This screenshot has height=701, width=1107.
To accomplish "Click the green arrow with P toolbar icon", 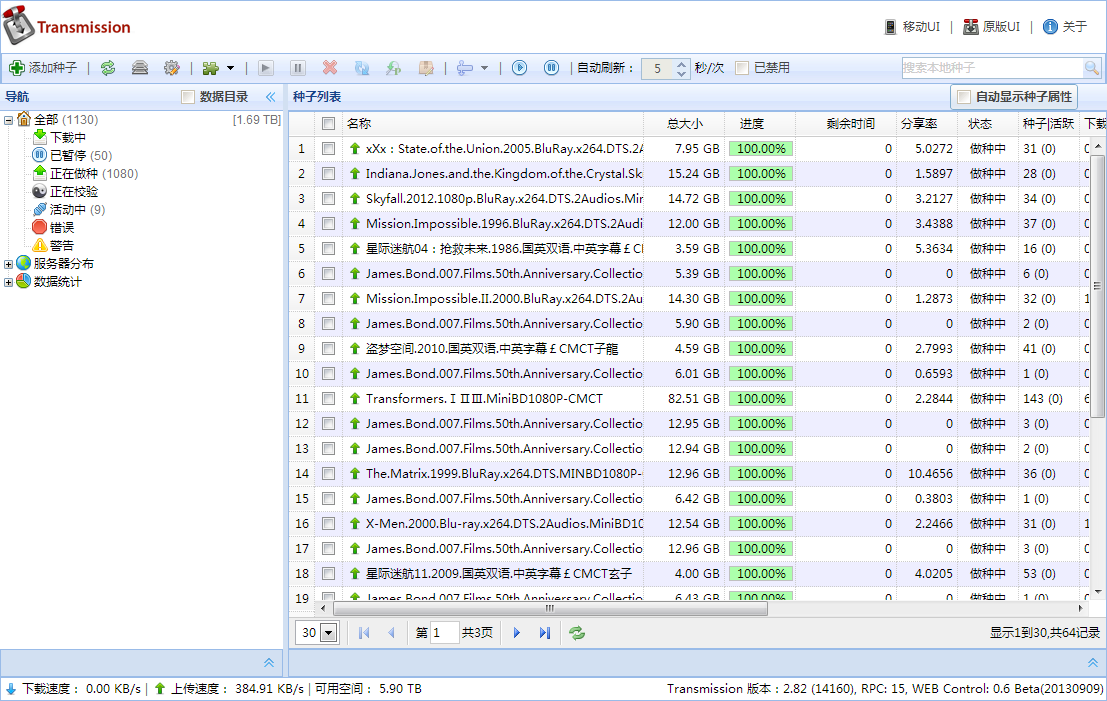I will point(393,68).
